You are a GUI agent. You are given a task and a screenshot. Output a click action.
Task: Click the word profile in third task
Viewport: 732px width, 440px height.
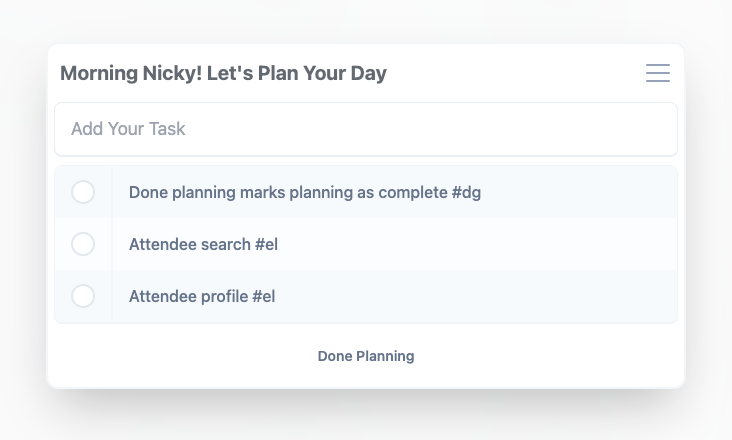pos(223,296)
